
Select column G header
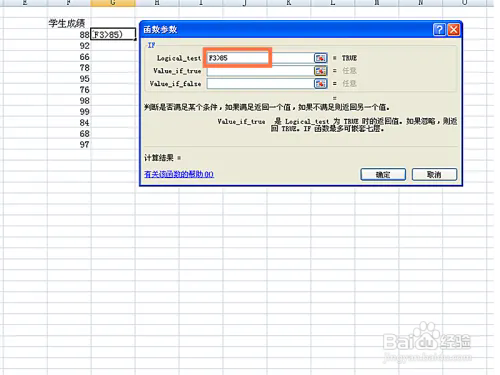(113, 3)
